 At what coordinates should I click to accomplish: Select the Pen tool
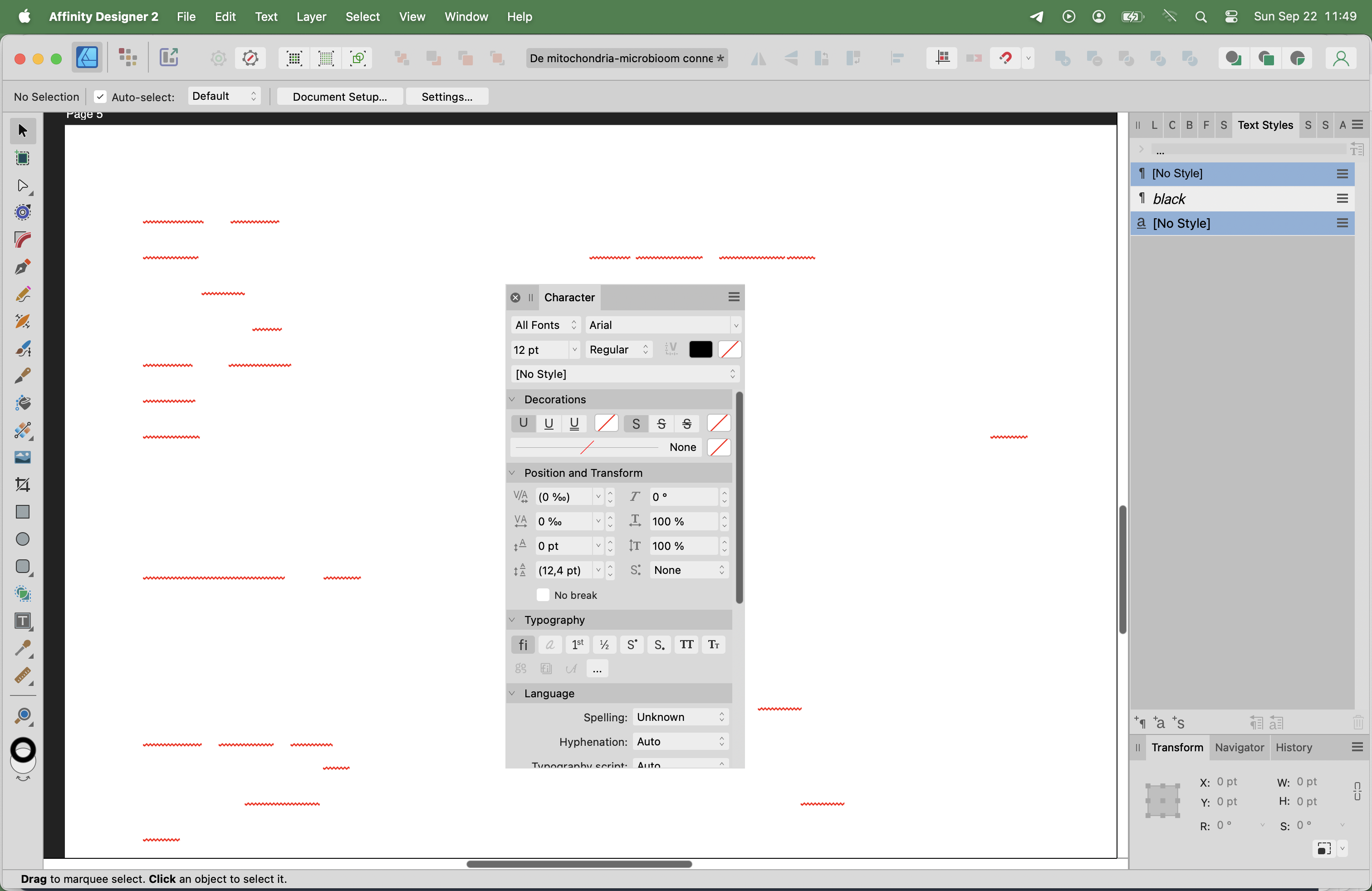23,266
